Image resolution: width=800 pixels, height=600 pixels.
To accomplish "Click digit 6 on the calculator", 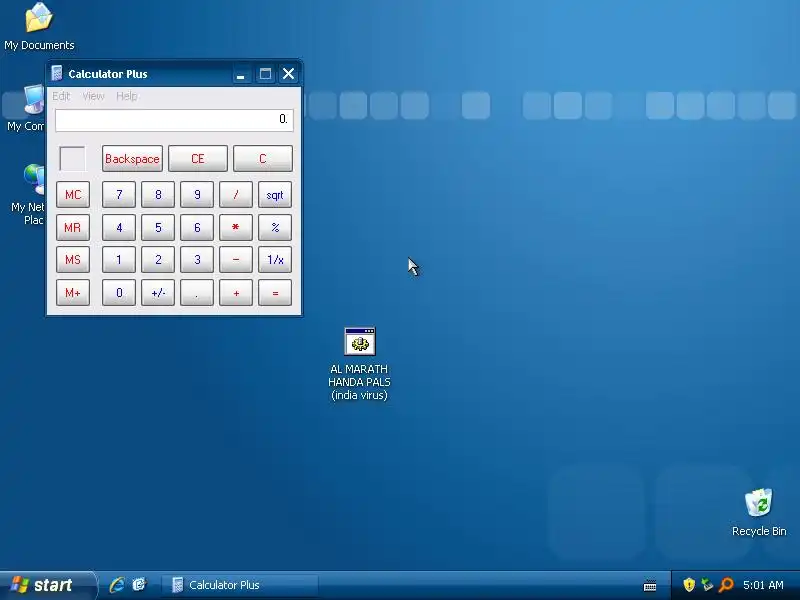I will 197,227.
